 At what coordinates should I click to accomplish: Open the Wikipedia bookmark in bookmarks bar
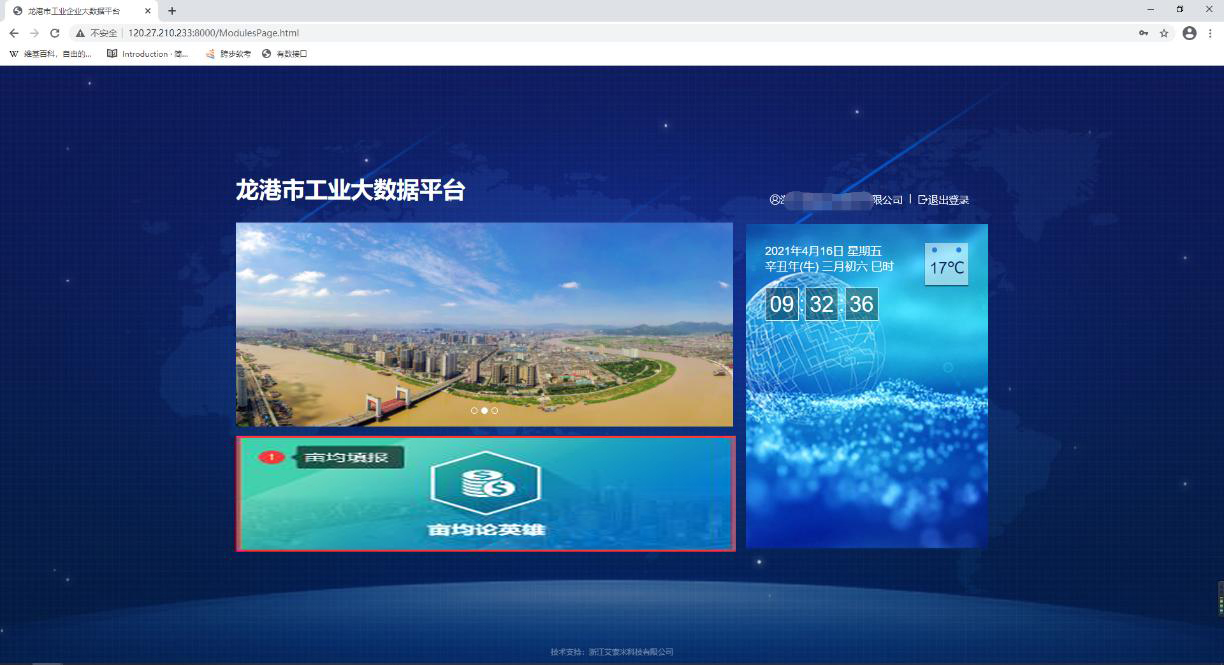click(x=51, y=54)
